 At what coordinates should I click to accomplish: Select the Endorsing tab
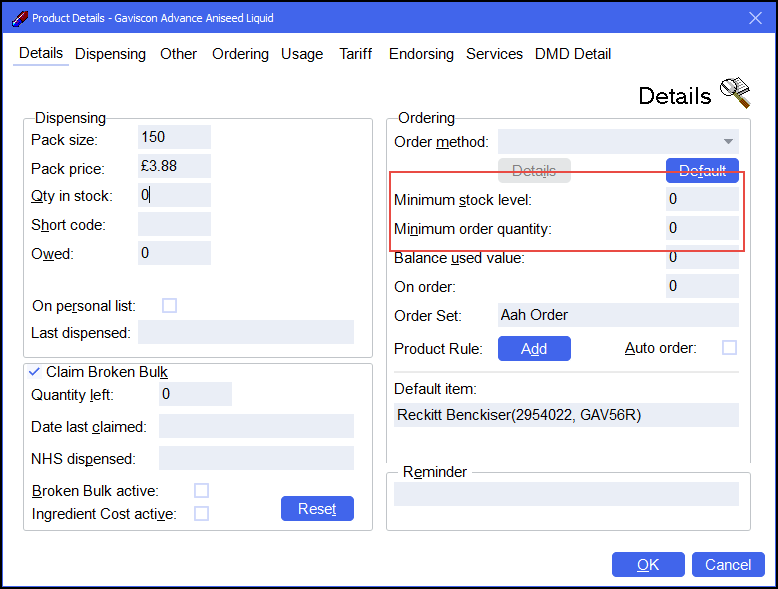(421, 54)
